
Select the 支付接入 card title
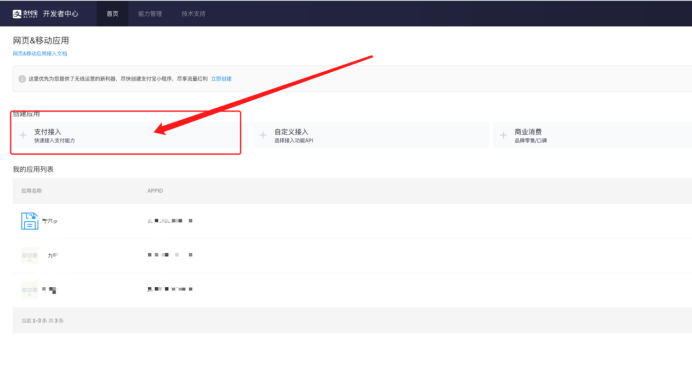coord(47,132)
